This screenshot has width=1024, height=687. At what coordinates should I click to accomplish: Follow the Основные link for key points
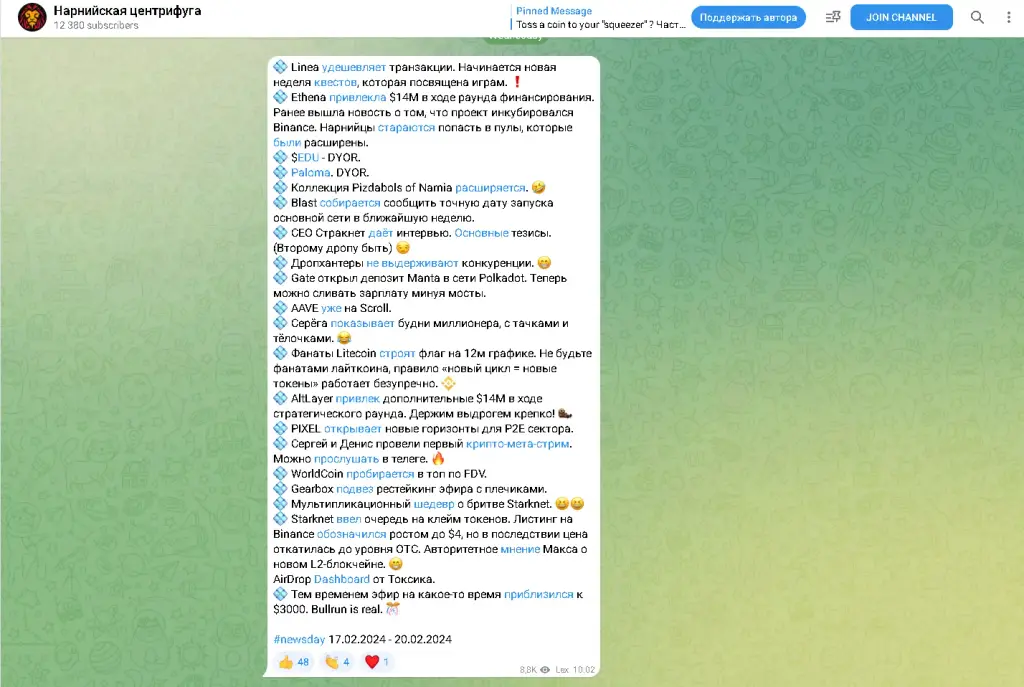481,233
